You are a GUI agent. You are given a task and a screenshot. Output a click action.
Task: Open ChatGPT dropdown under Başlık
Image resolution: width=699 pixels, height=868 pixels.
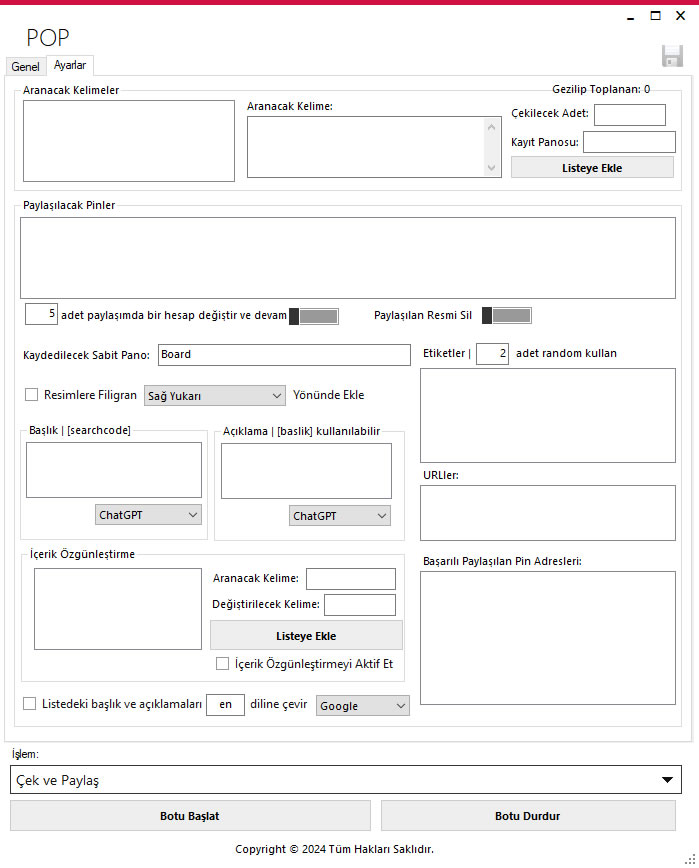click(148, 515)
